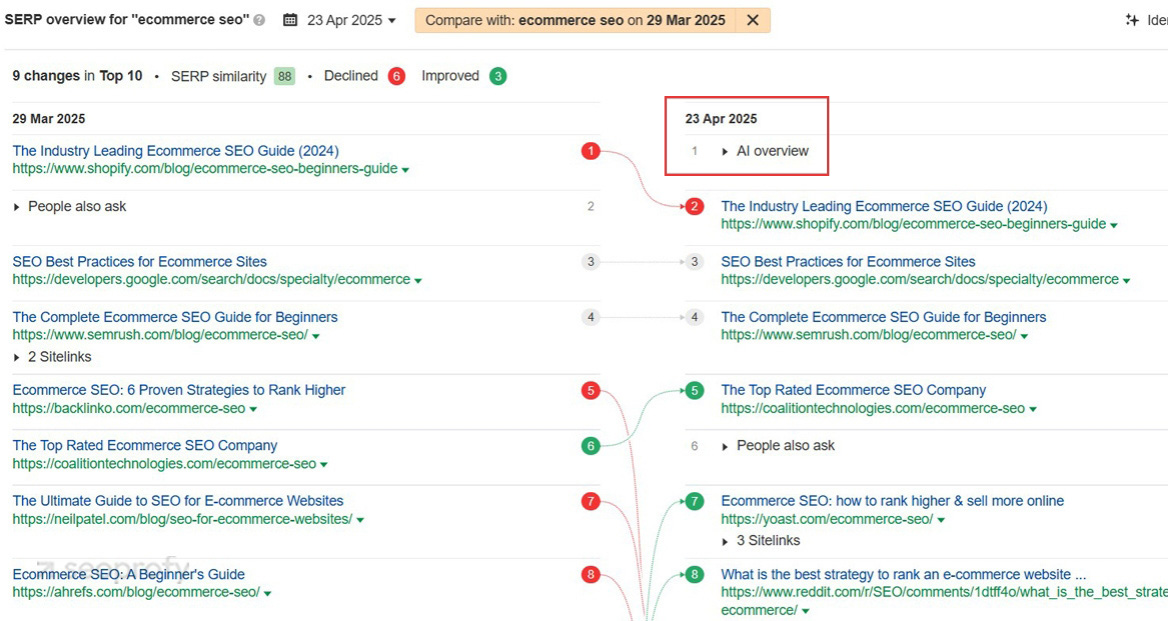Click the Declined count 6 badge
1168x621 pixels.
click(396, 76)
